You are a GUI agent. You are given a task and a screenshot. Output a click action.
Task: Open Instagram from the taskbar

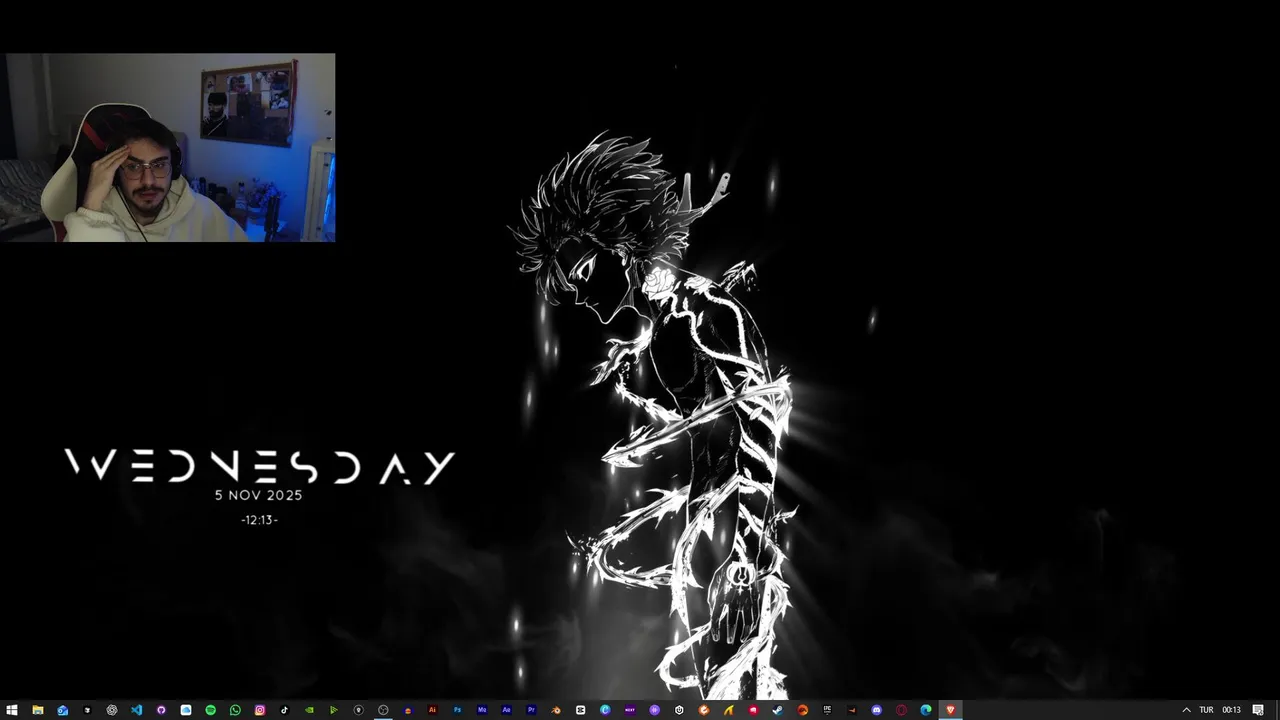pyautogui.click(x=260, y=710)
